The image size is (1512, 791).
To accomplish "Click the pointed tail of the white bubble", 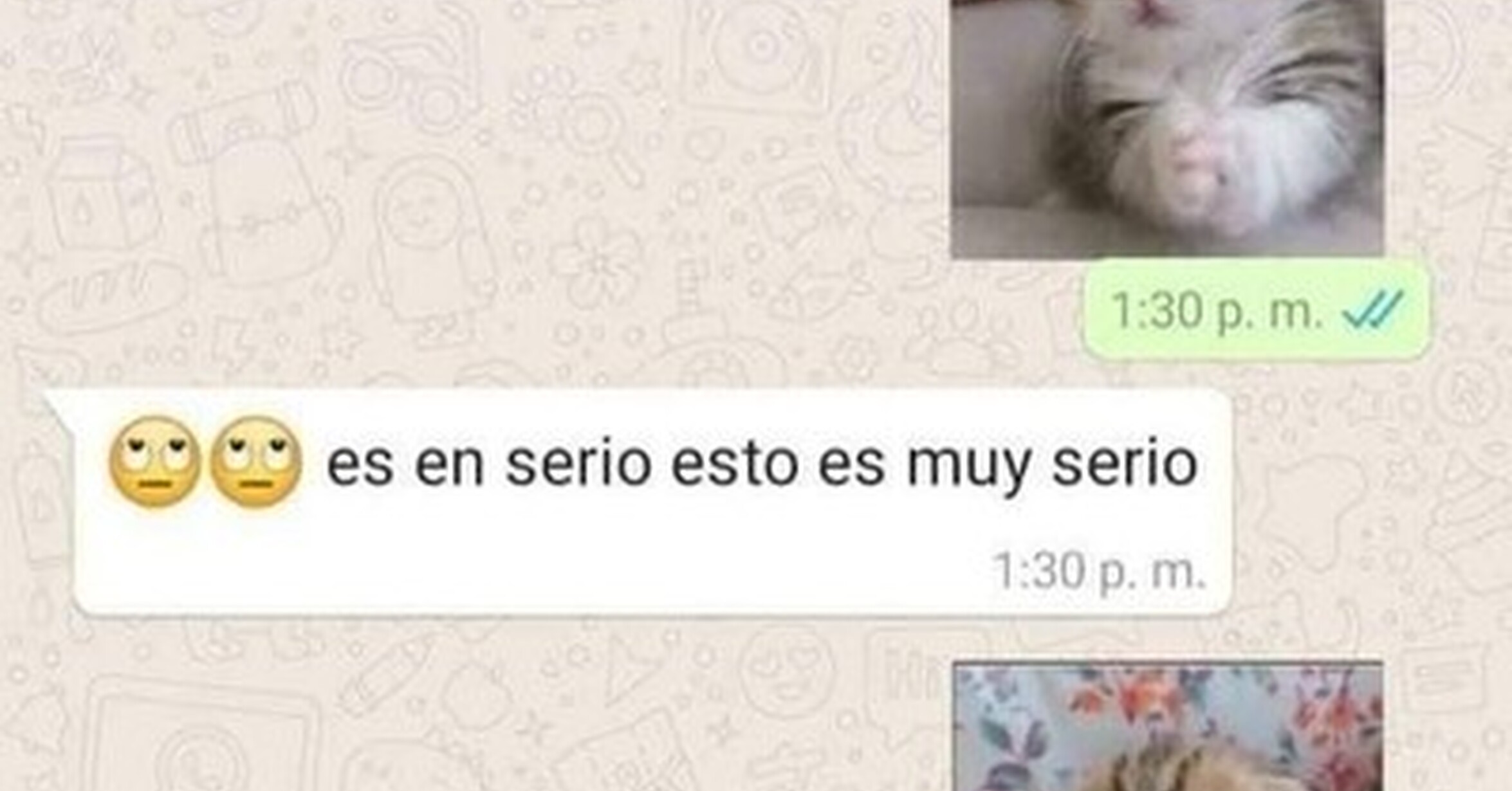I will [x=59, y=404].
